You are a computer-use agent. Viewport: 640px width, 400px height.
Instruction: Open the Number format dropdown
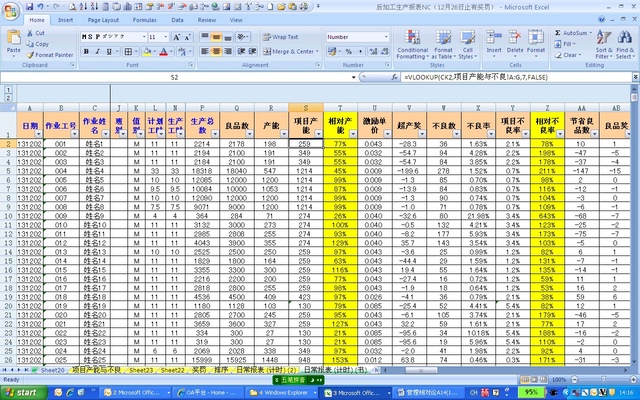coord(386,37)
